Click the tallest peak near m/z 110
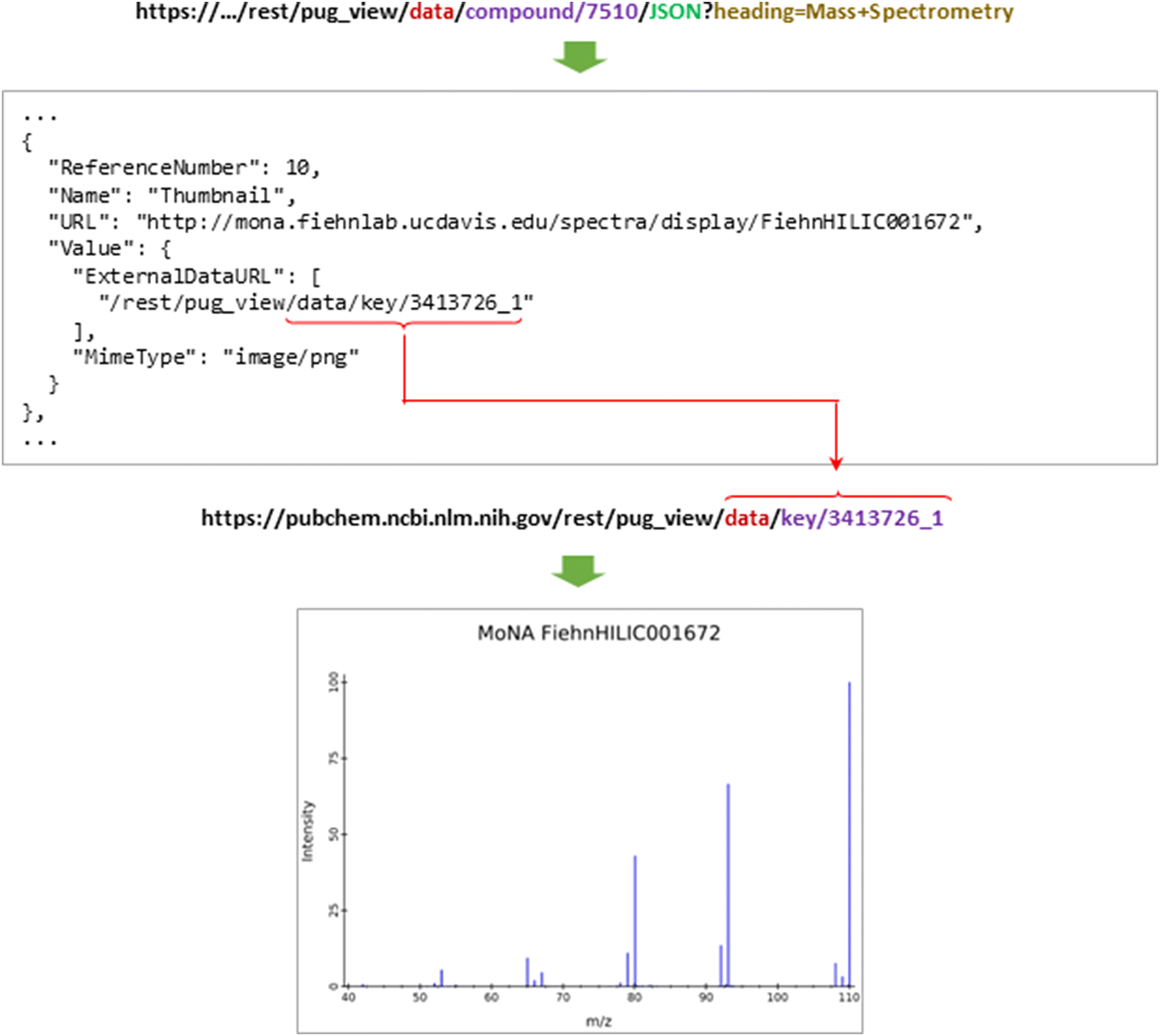 849,834
